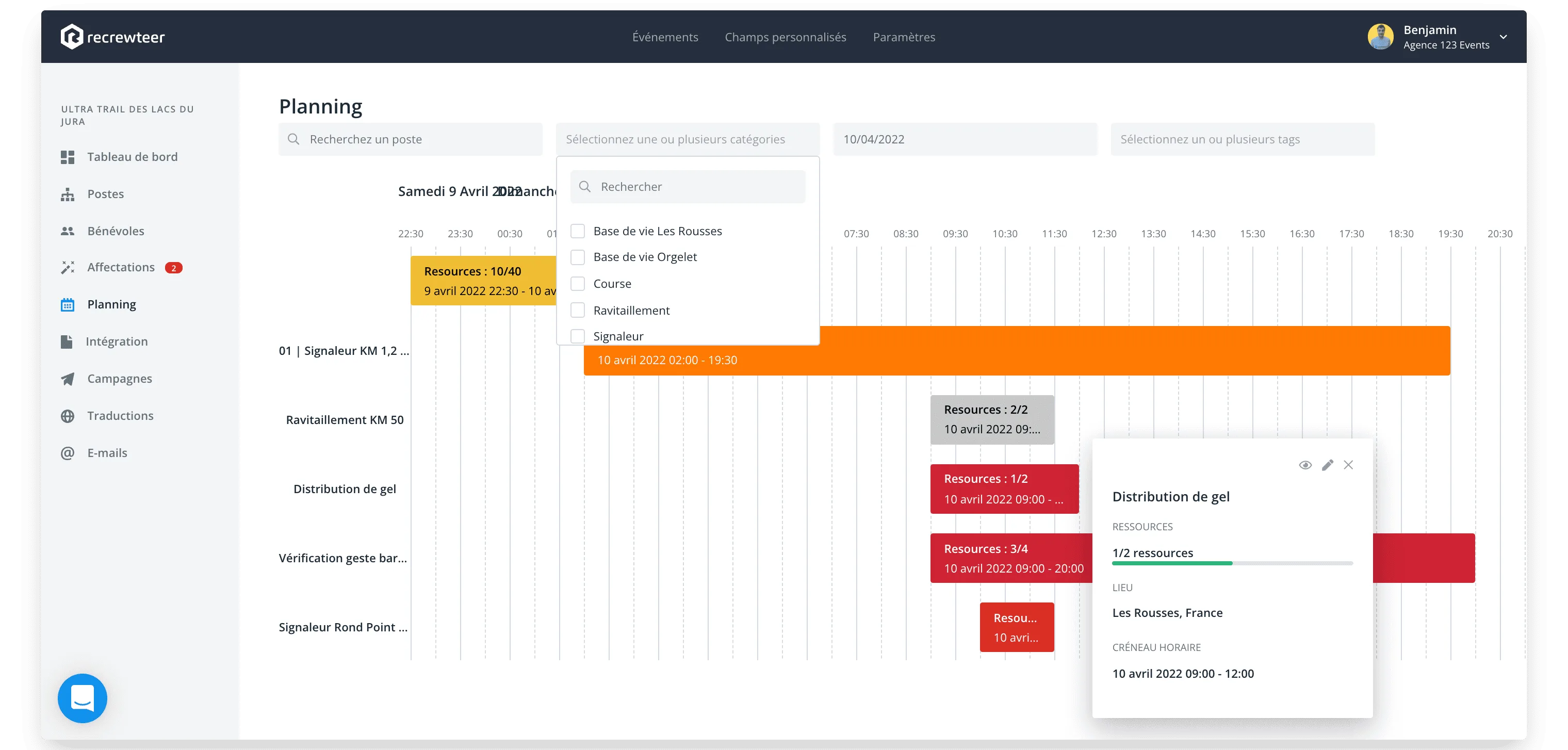The height and width of the screenshot is (750, 1568).
Task: Open the categories selection dropdown
Action: pyautogui.click(x=688, y=139)
